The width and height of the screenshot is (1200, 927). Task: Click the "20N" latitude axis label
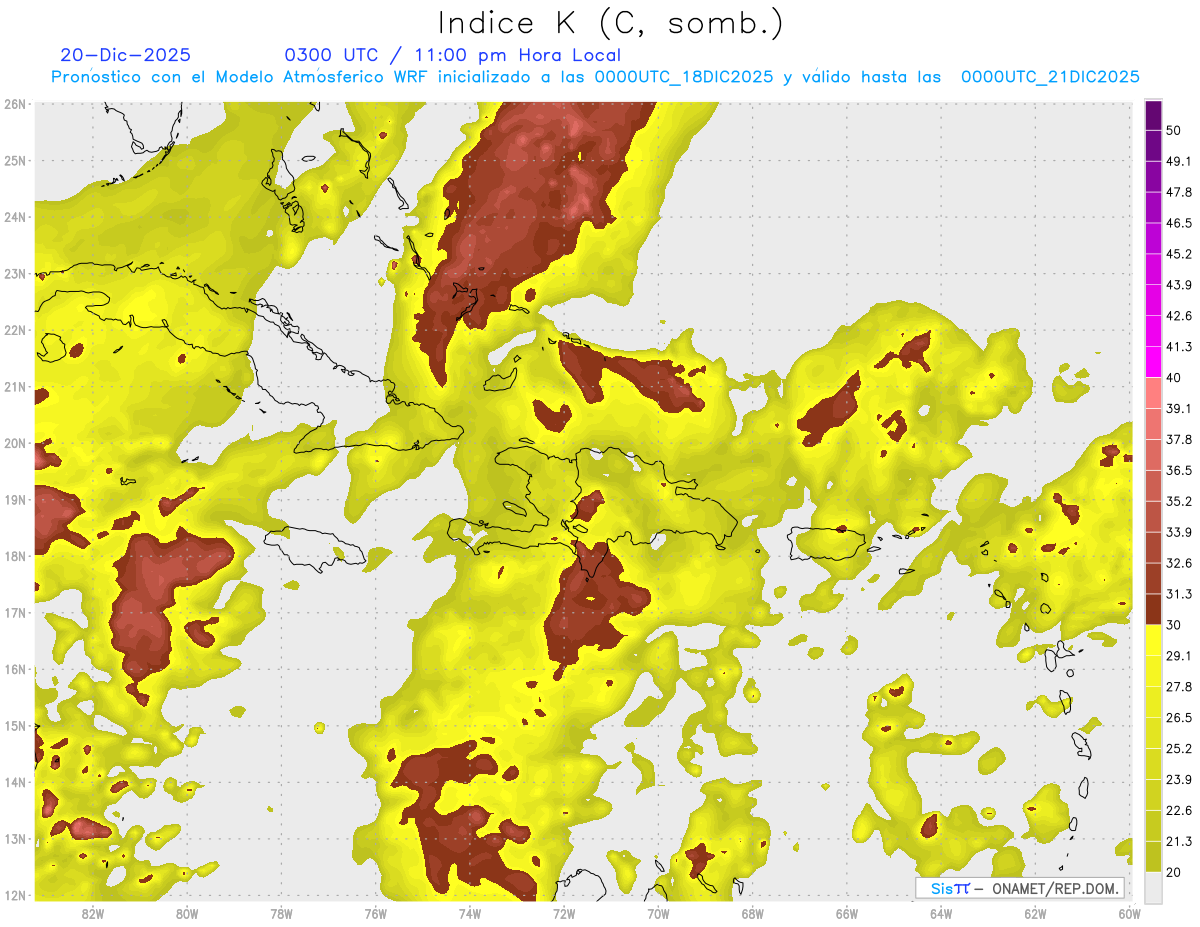[15, 443]
